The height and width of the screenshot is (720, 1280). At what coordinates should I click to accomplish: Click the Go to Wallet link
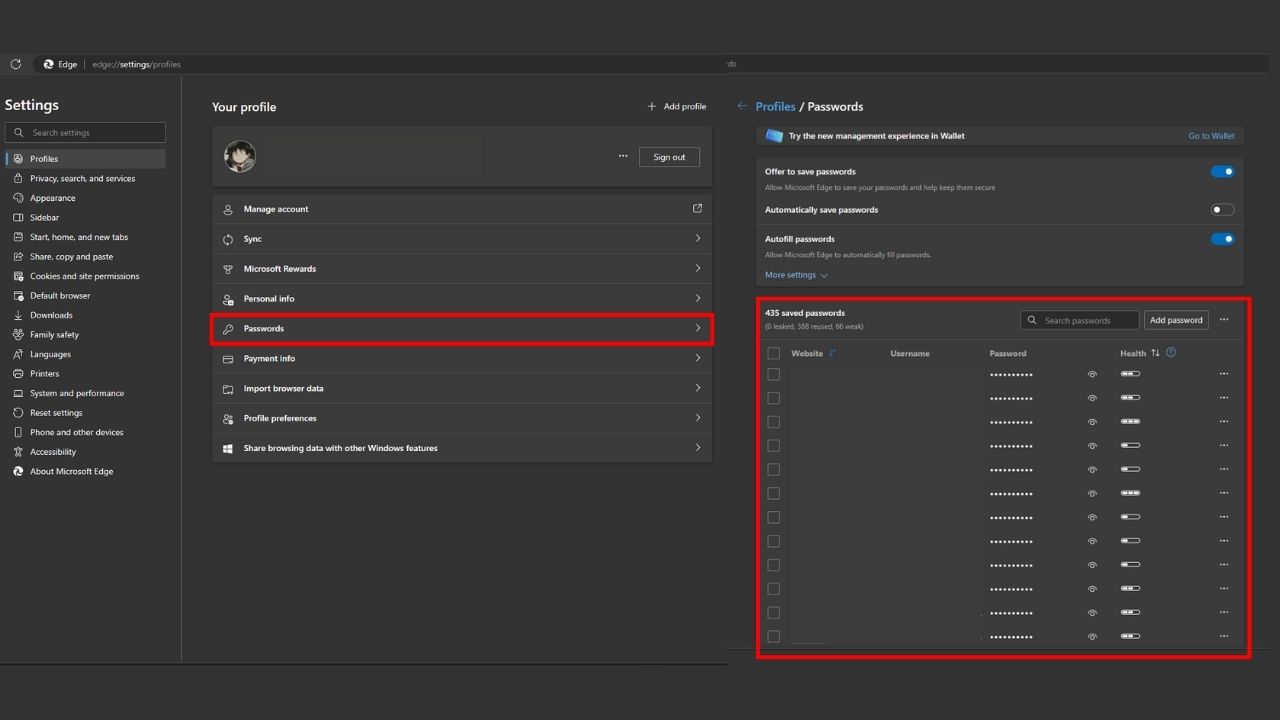click(1211, 136)
